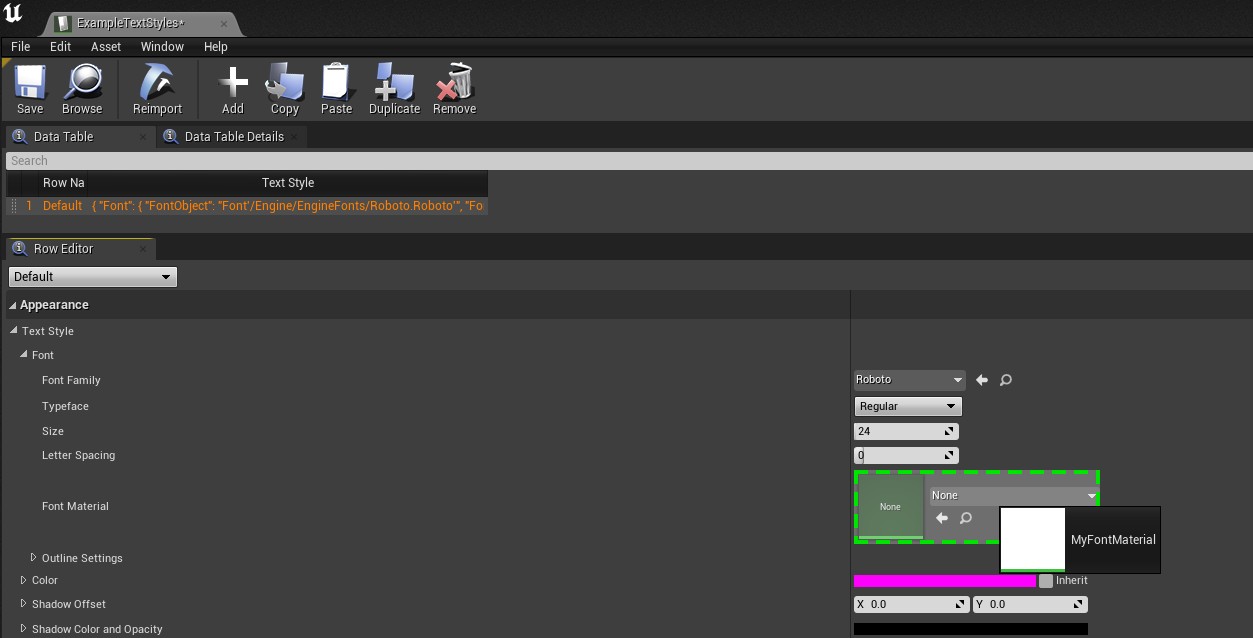Open the Default row selector dropdown
This screenshot has width=1253, height=638.
(x=93, y=277)
